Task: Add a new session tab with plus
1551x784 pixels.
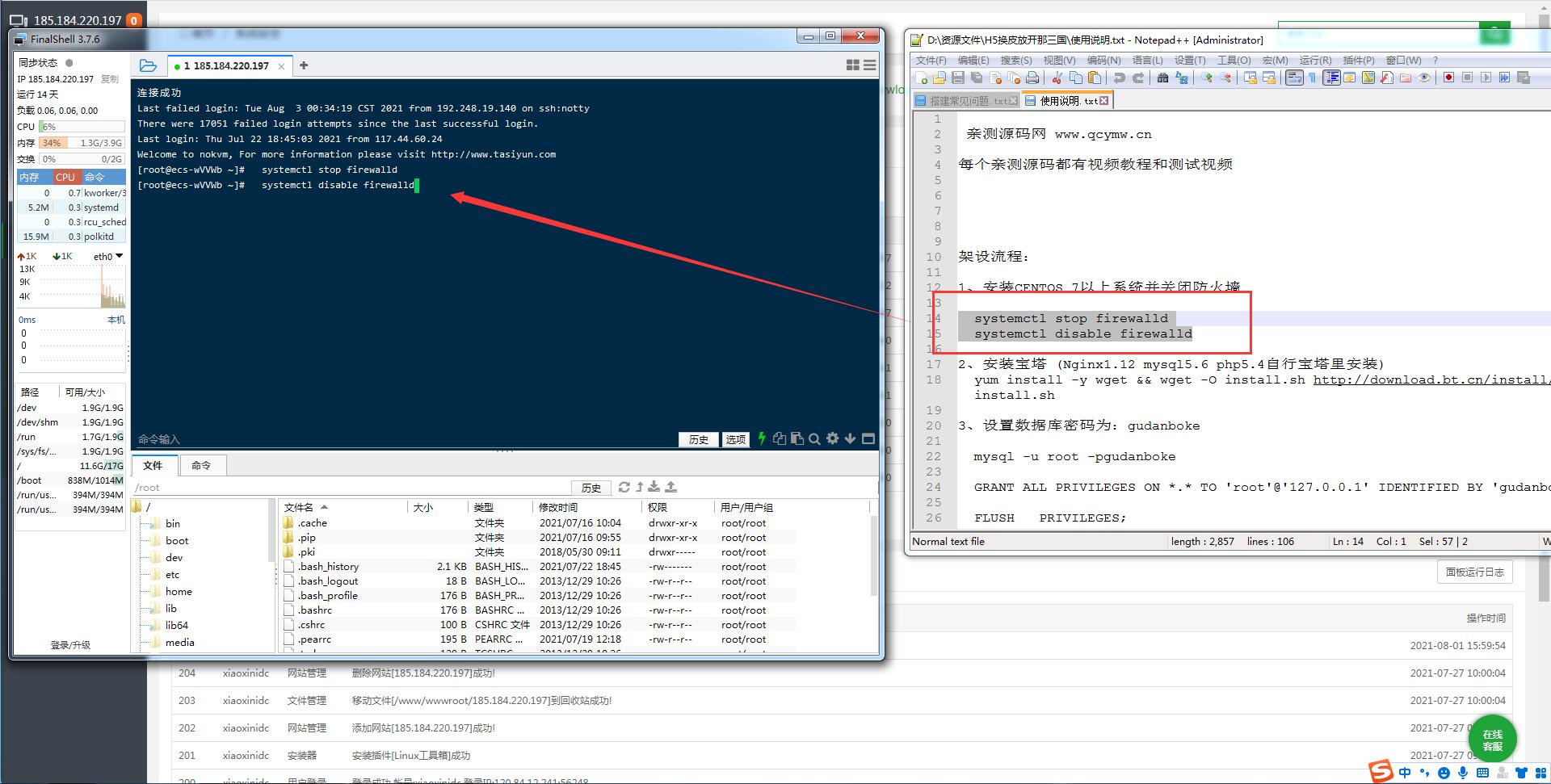Action: 304,65
